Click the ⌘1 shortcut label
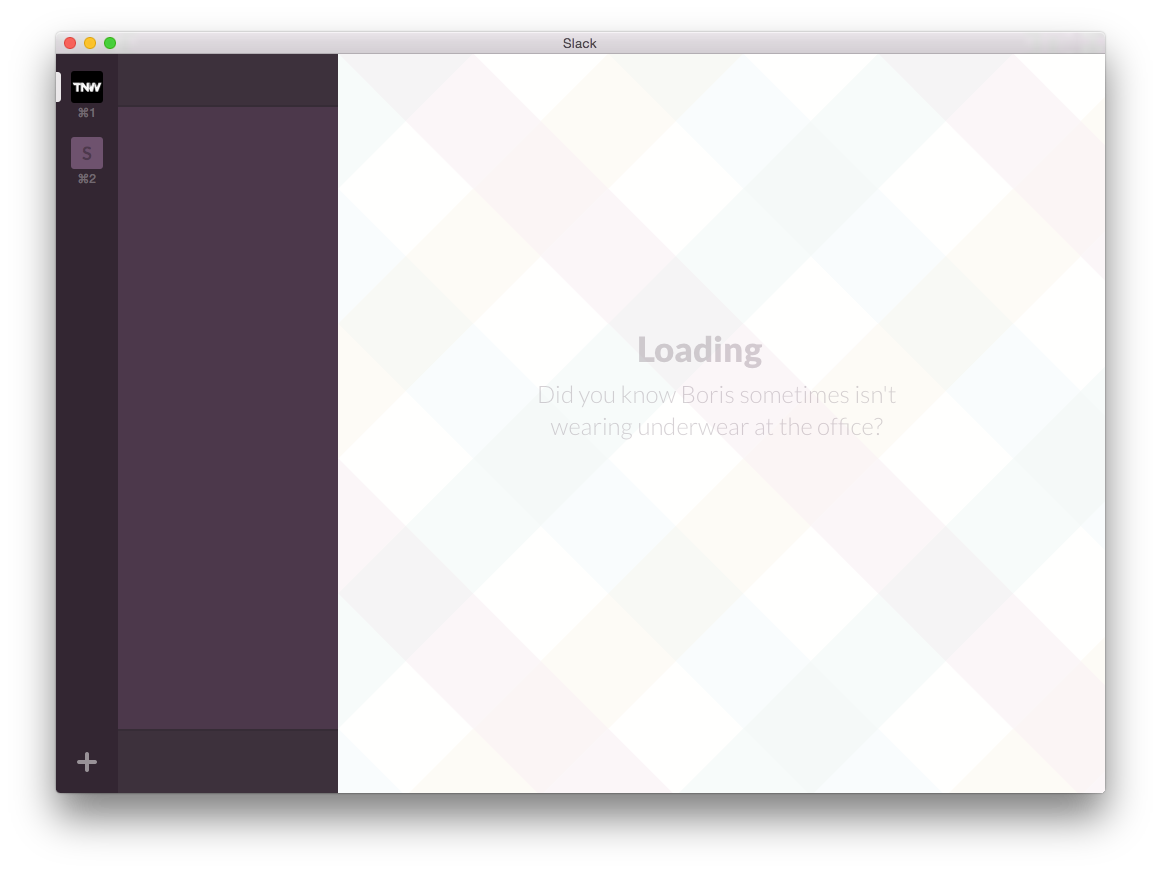The height and width of the screenshot is (873, 1161). [87, 113]
